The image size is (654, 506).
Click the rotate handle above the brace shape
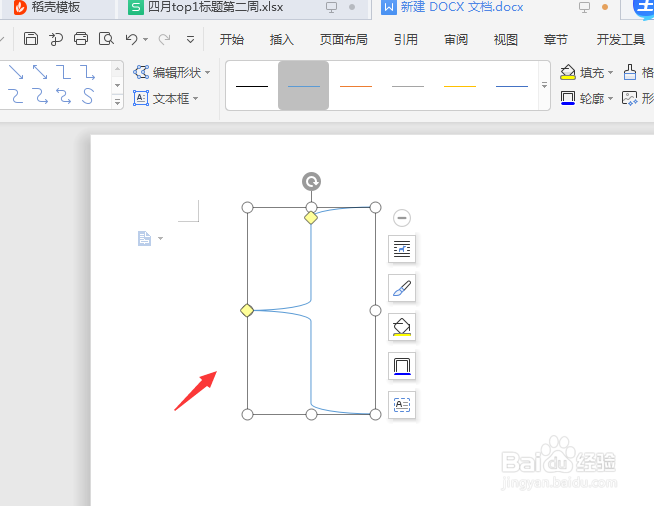311,181
